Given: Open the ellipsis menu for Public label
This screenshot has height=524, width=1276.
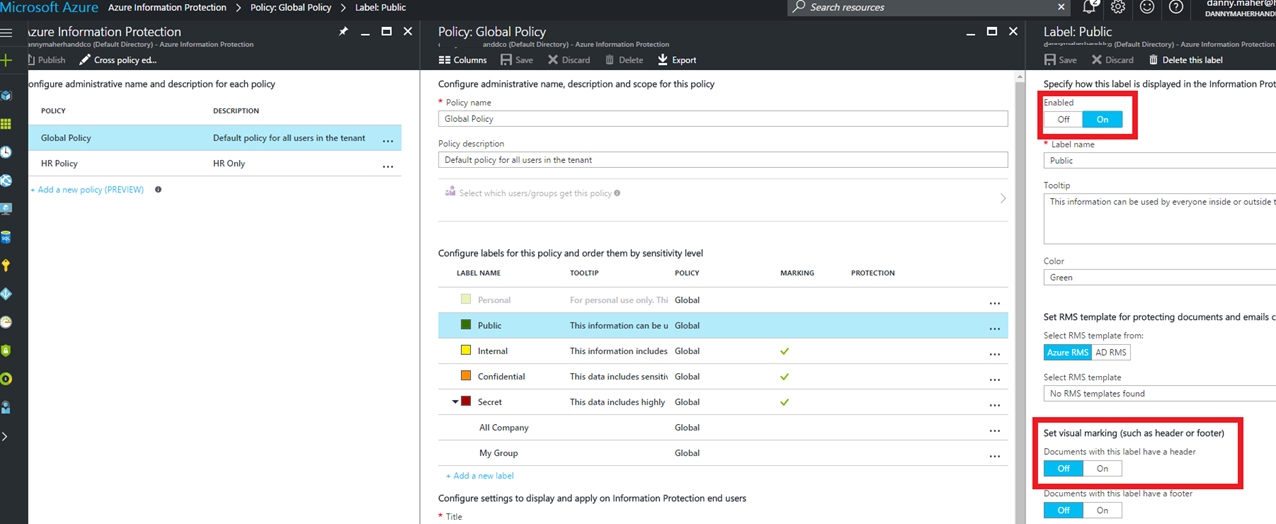Looking at the screenshot, I should pos(994,328).
